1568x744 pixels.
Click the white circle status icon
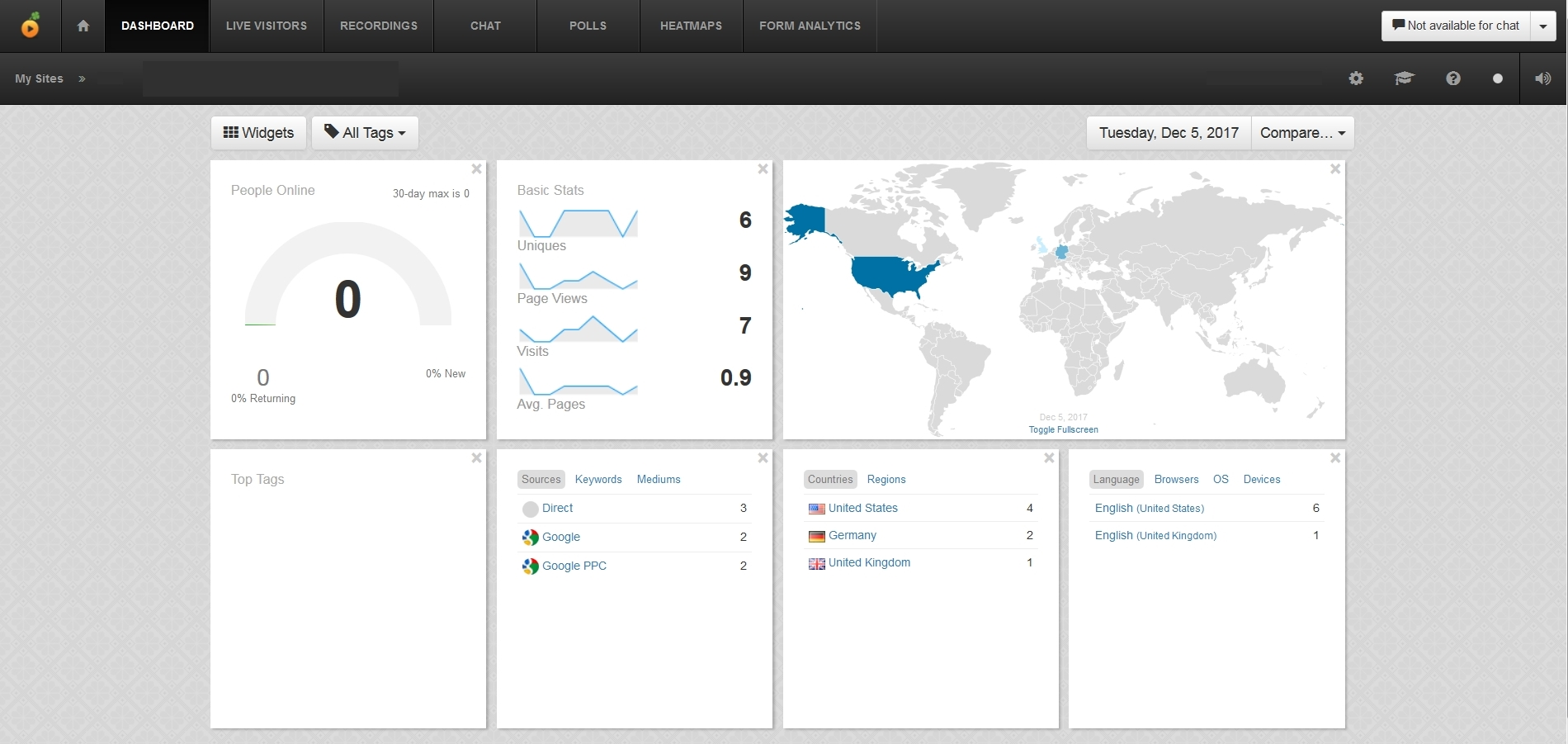(x=1498, y=78)
